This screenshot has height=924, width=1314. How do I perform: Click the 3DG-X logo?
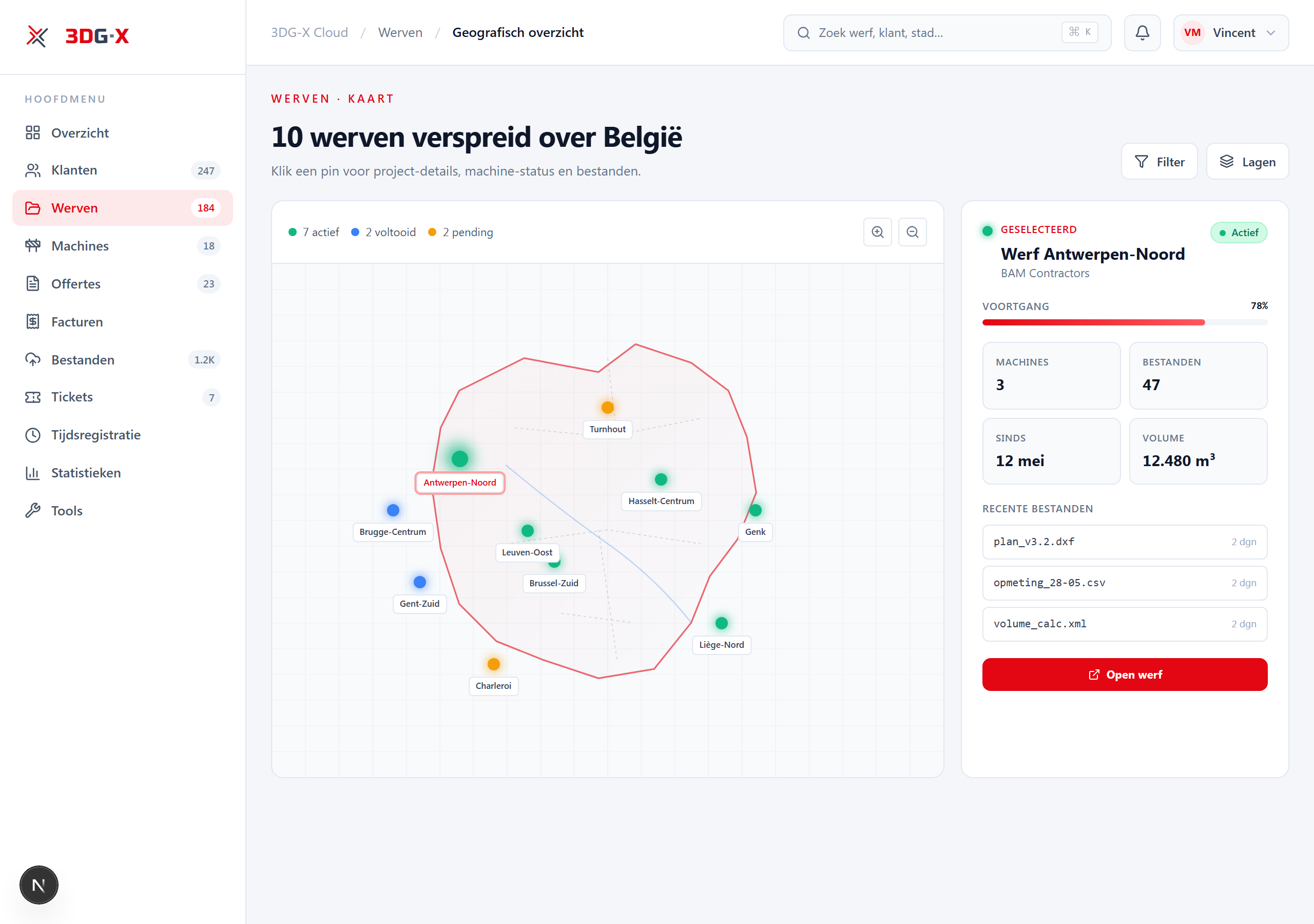78,36
